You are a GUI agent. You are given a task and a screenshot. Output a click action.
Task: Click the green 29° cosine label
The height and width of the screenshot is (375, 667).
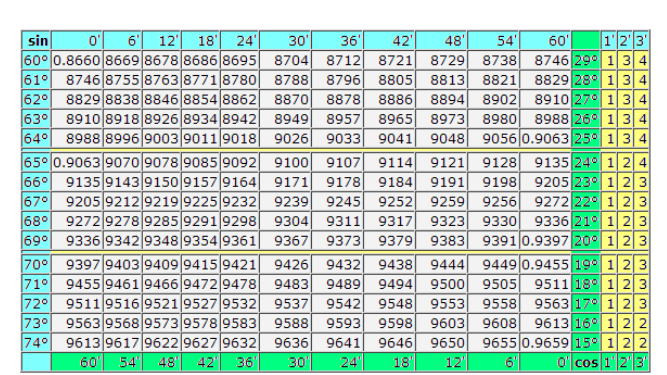click(x=586, y=60)
